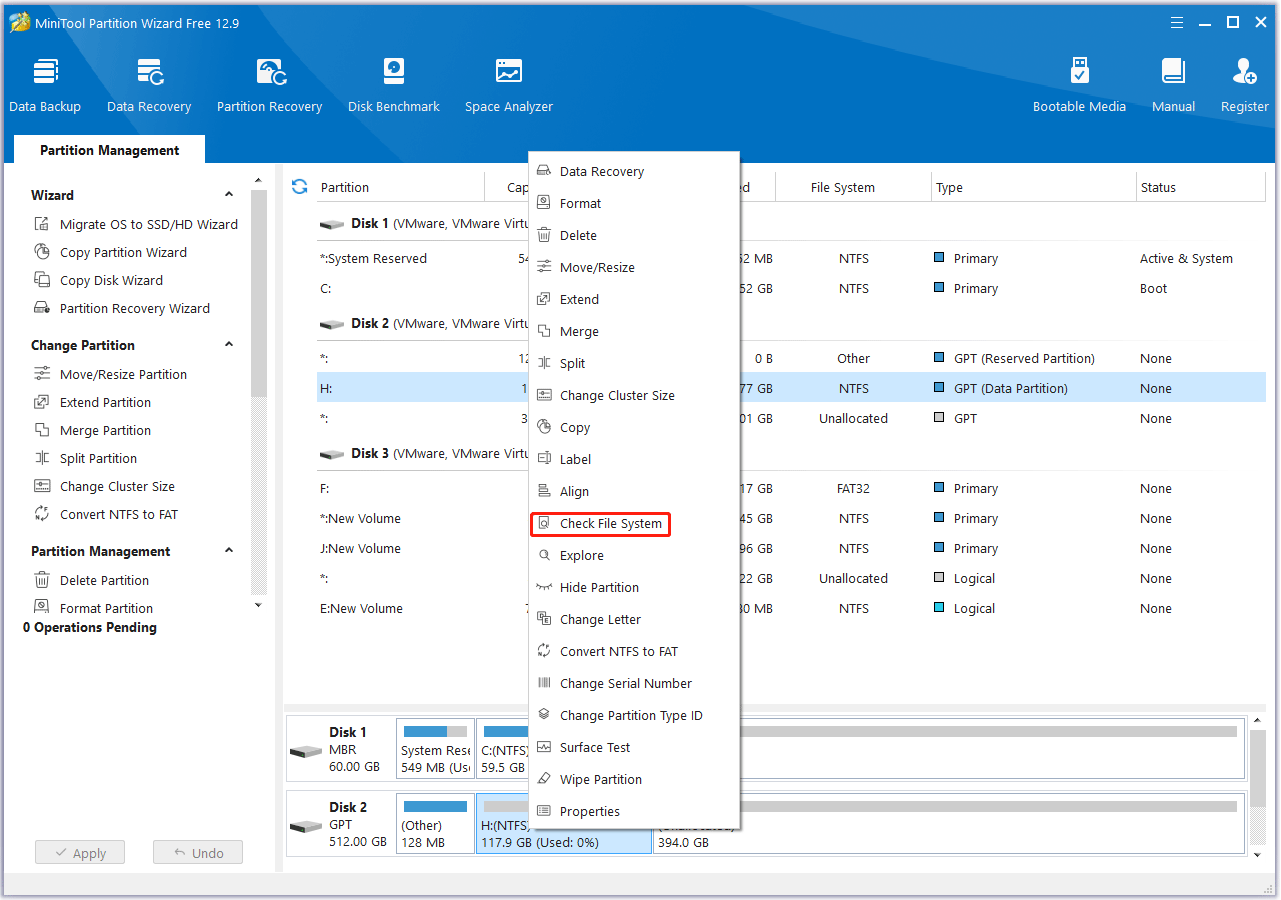Screen dimensions: 1281x900
Task: Refresh the partition list icon
Action: point(299,187)
